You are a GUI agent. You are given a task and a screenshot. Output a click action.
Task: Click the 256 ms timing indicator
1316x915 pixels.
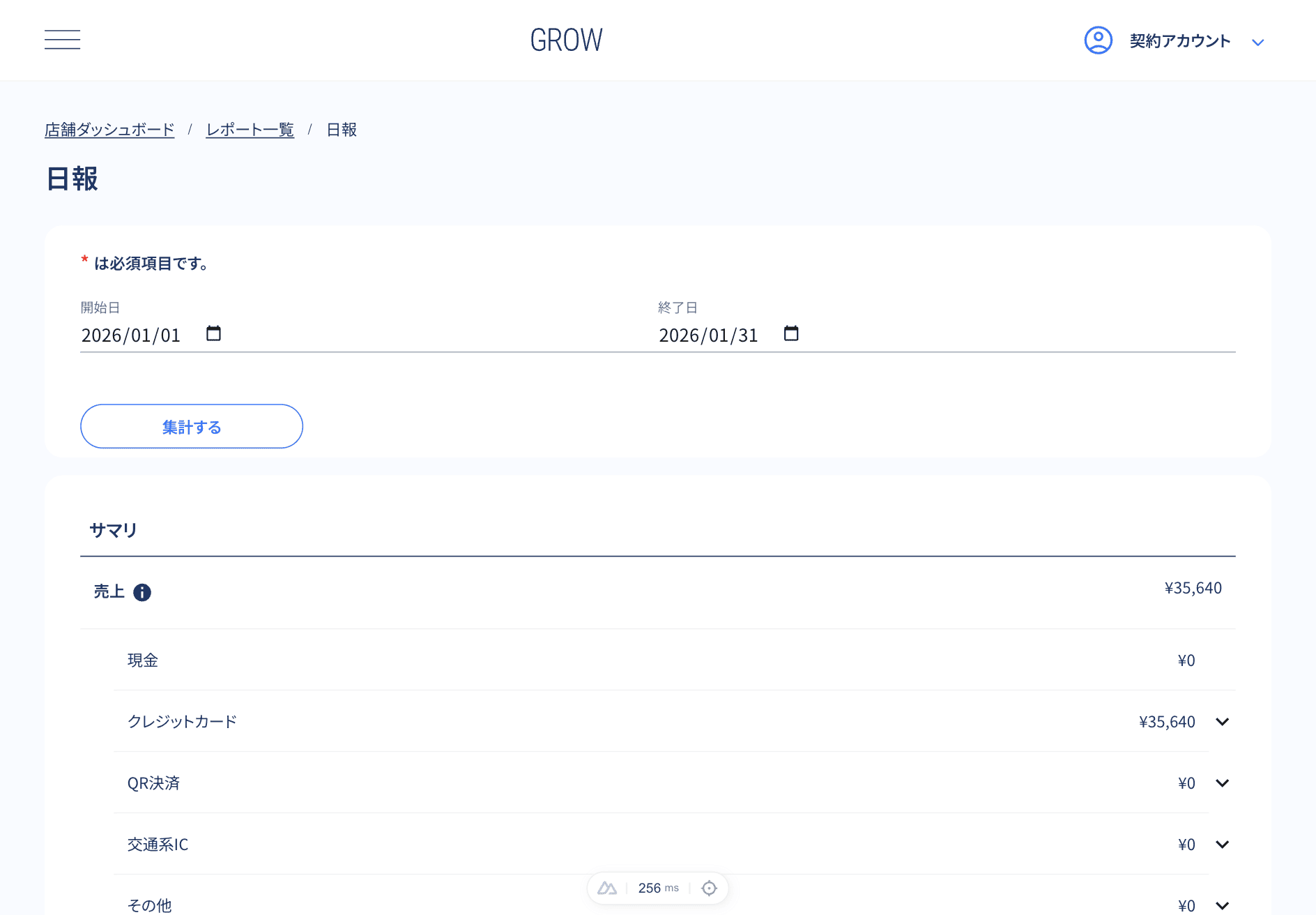click(658, 888)
